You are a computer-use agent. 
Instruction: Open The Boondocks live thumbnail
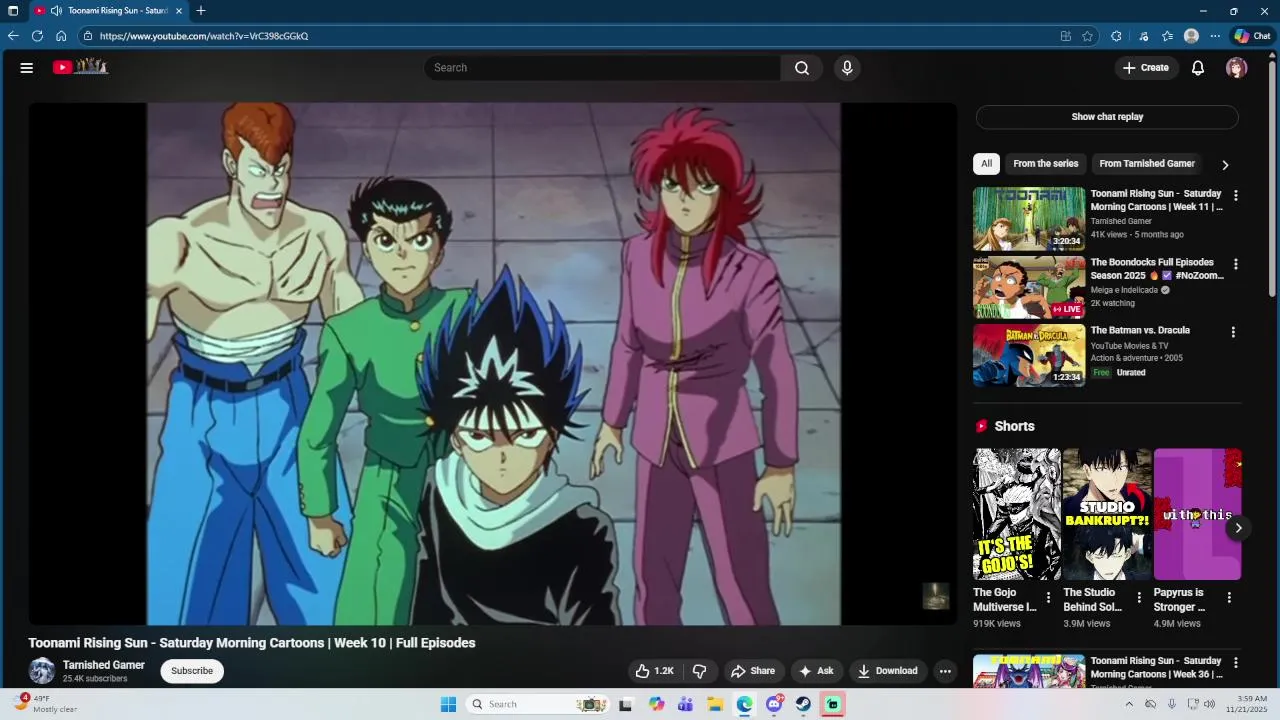click(1029, 287)
